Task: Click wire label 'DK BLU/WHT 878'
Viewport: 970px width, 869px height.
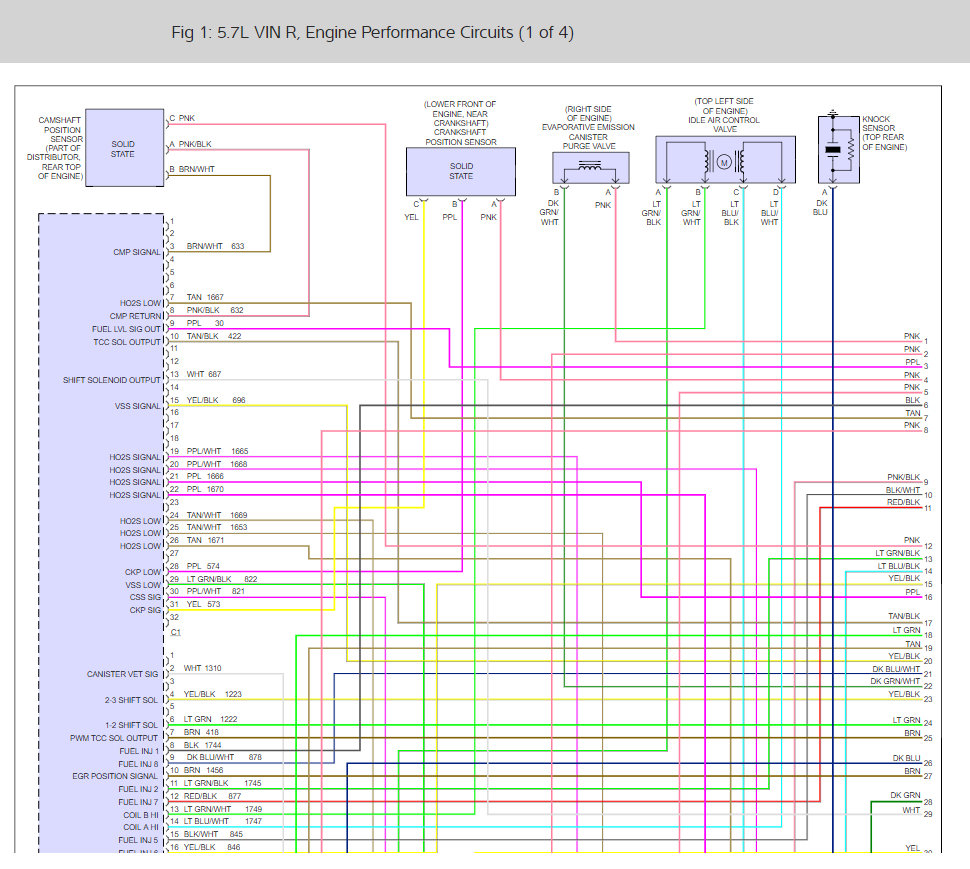Action: 224,758
